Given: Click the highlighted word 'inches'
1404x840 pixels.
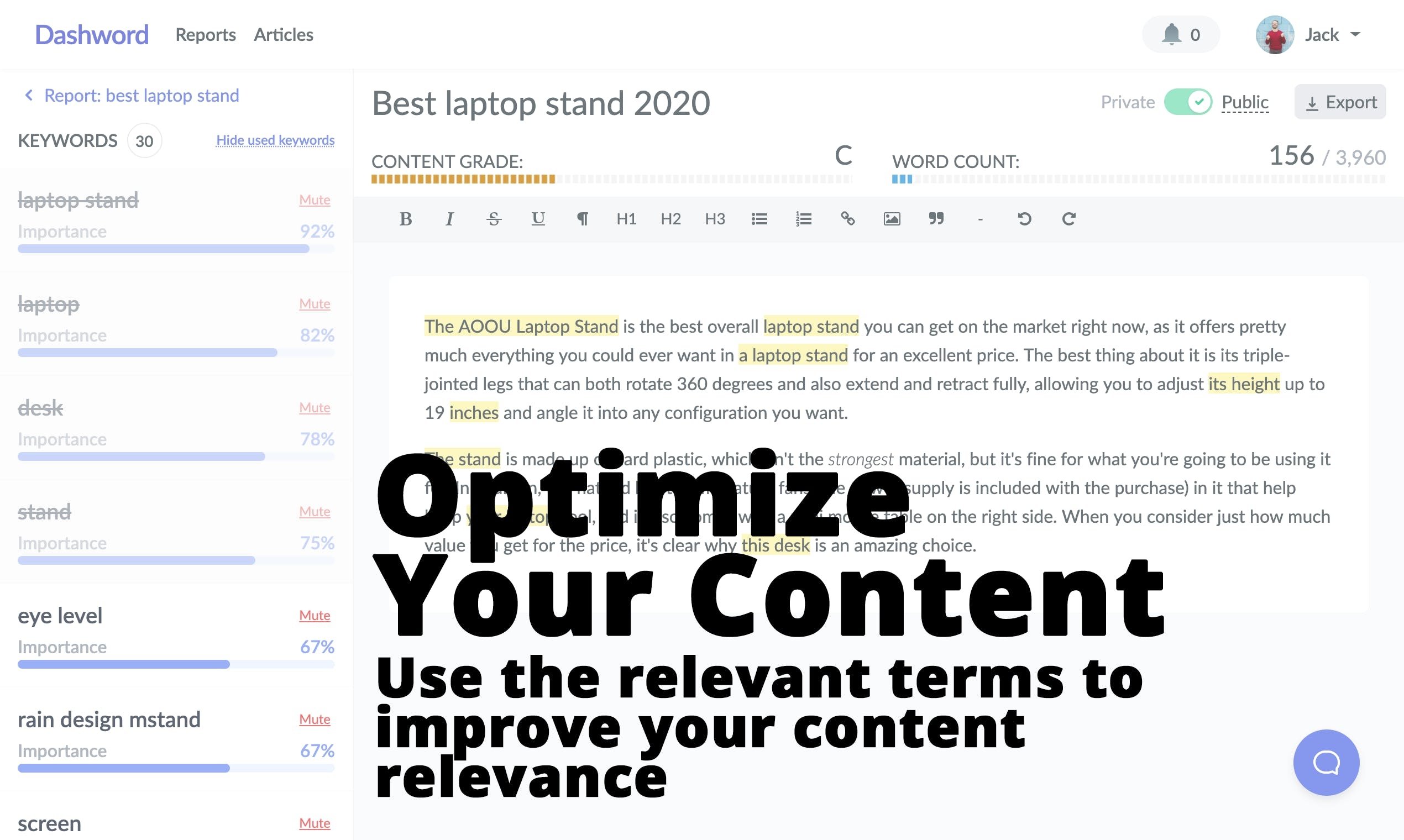Looking at the screenshot, I should point(473,413).
